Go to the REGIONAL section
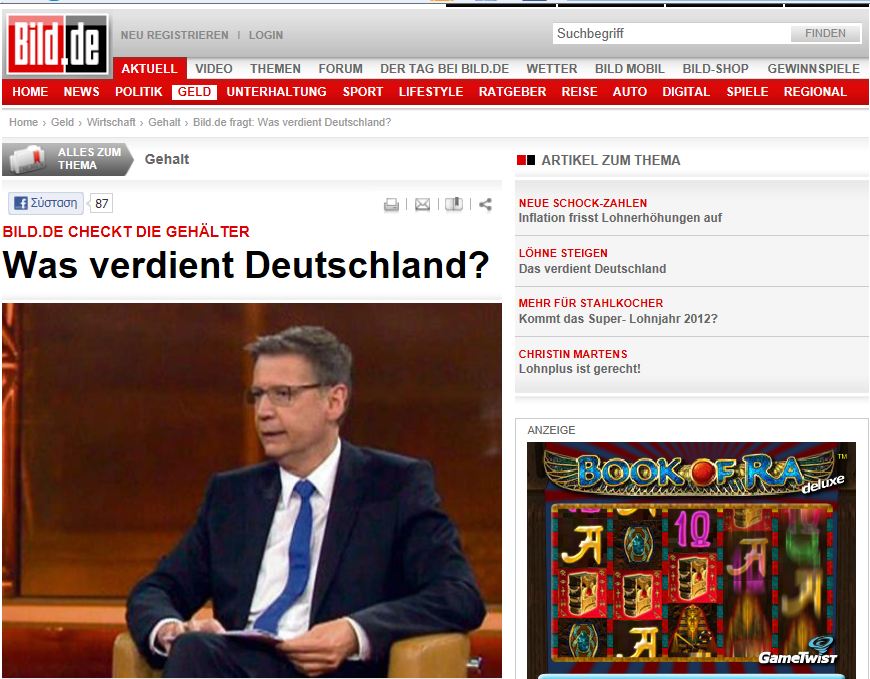Screen dimensions: 870x679 pyautogui.click(x=815, y=92)
